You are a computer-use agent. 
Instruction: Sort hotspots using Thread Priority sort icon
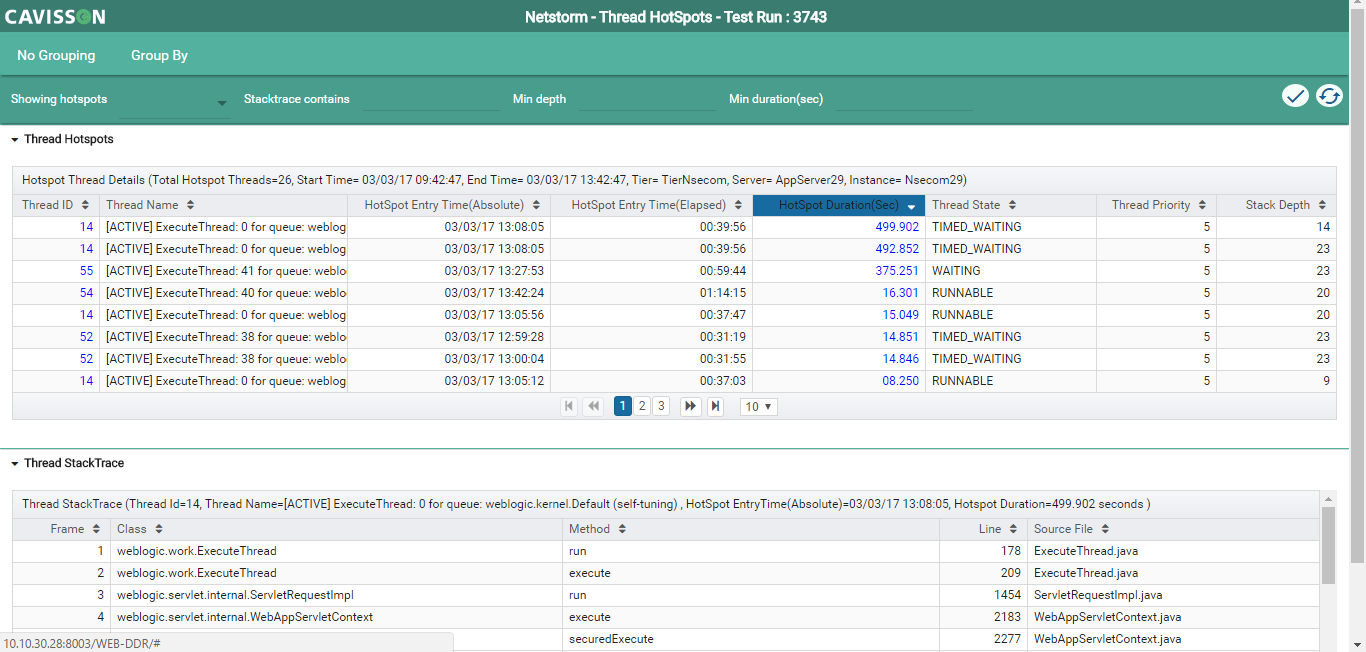[x=1202, y=205]
